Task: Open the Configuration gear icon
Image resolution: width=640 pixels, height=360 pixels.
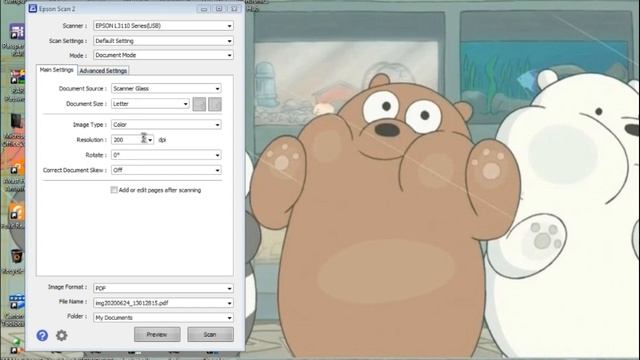Action: [x=62, y=336]
